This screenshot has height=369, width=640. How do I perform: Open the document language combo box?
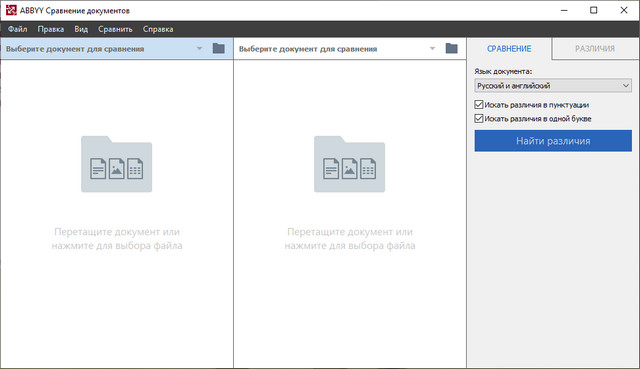[x=553, y=86]
